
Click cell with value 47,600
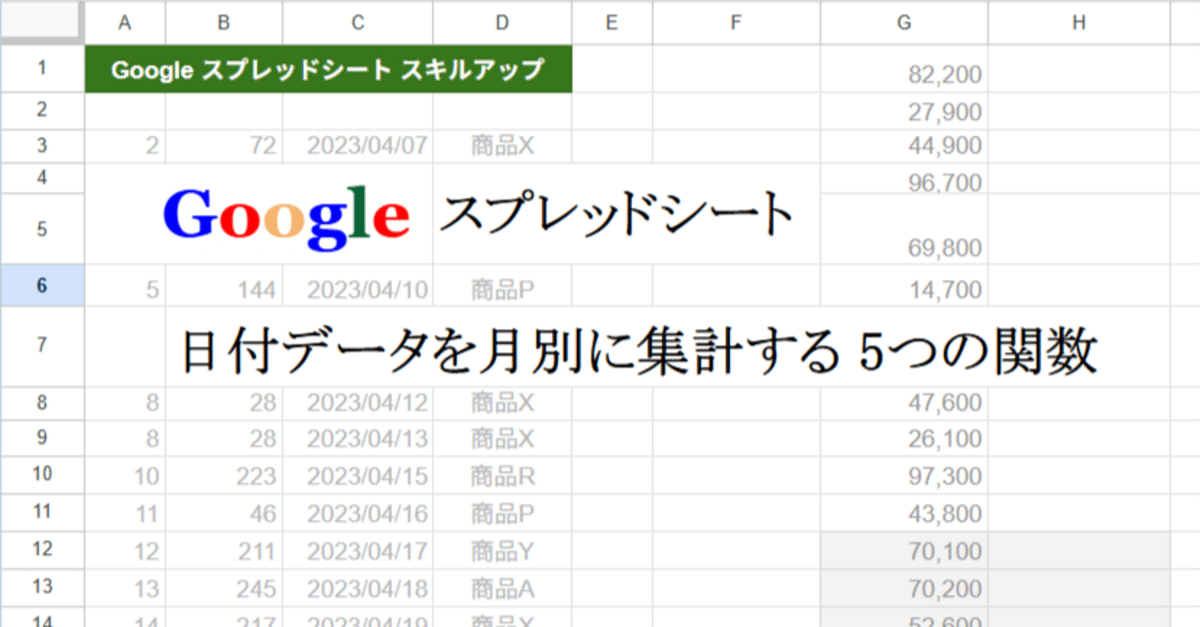tap(904, 403)
